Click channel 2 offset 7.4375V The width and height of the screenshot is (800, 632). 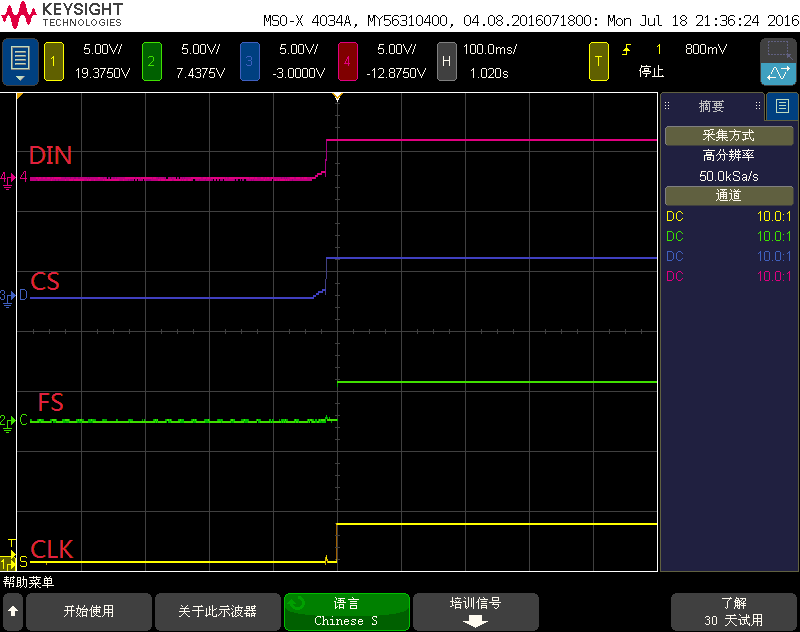coord(200,73)
